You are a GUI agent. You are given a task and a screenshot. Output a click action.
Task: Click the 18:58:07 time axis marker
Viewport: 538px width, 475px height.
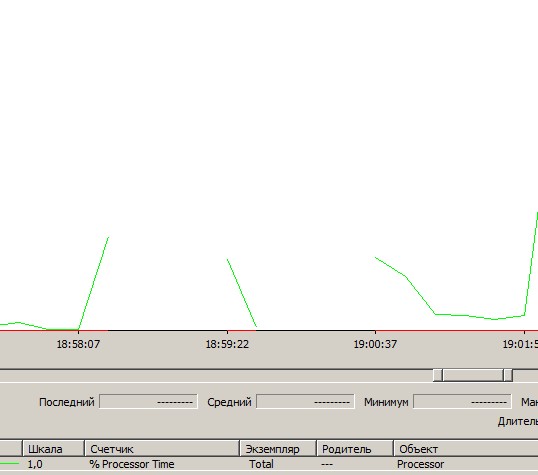click(x=78, y=344)
